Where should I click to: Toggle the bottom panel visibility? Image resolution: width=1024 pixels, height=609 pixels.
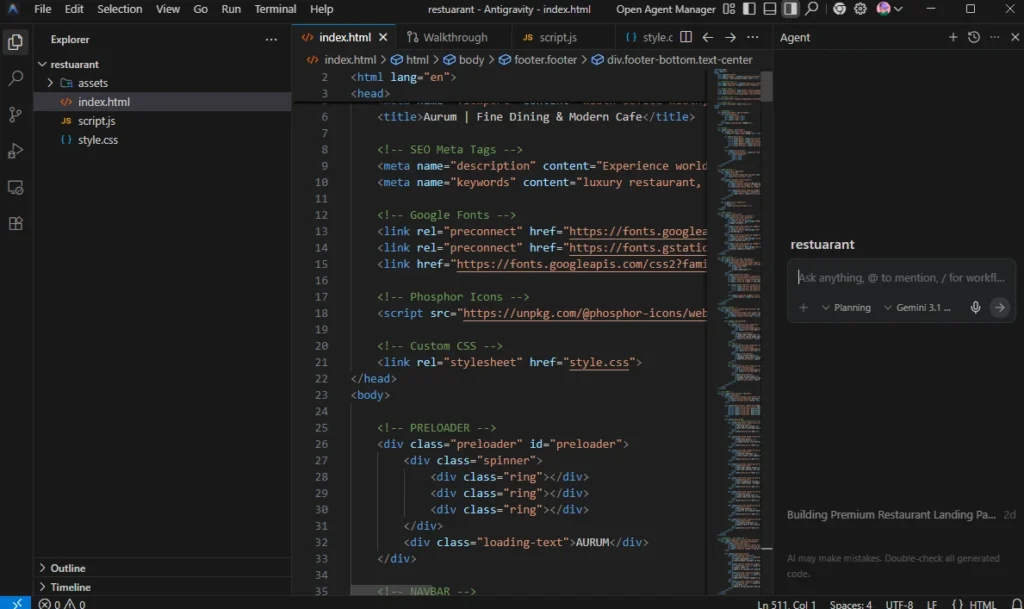point(770,9)
